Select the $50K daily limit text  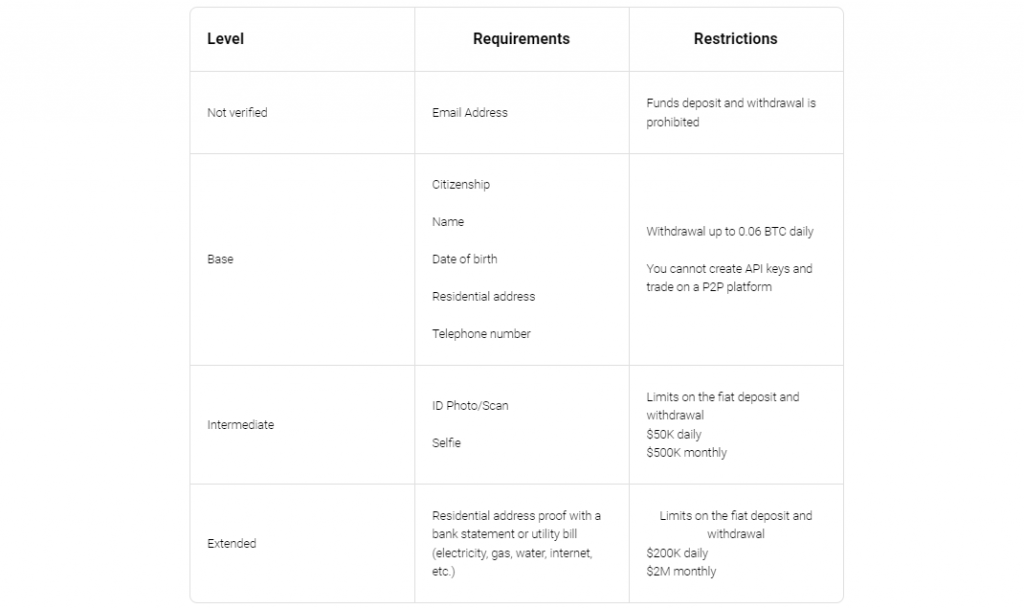pyautogui.click(x=674, y=435)
